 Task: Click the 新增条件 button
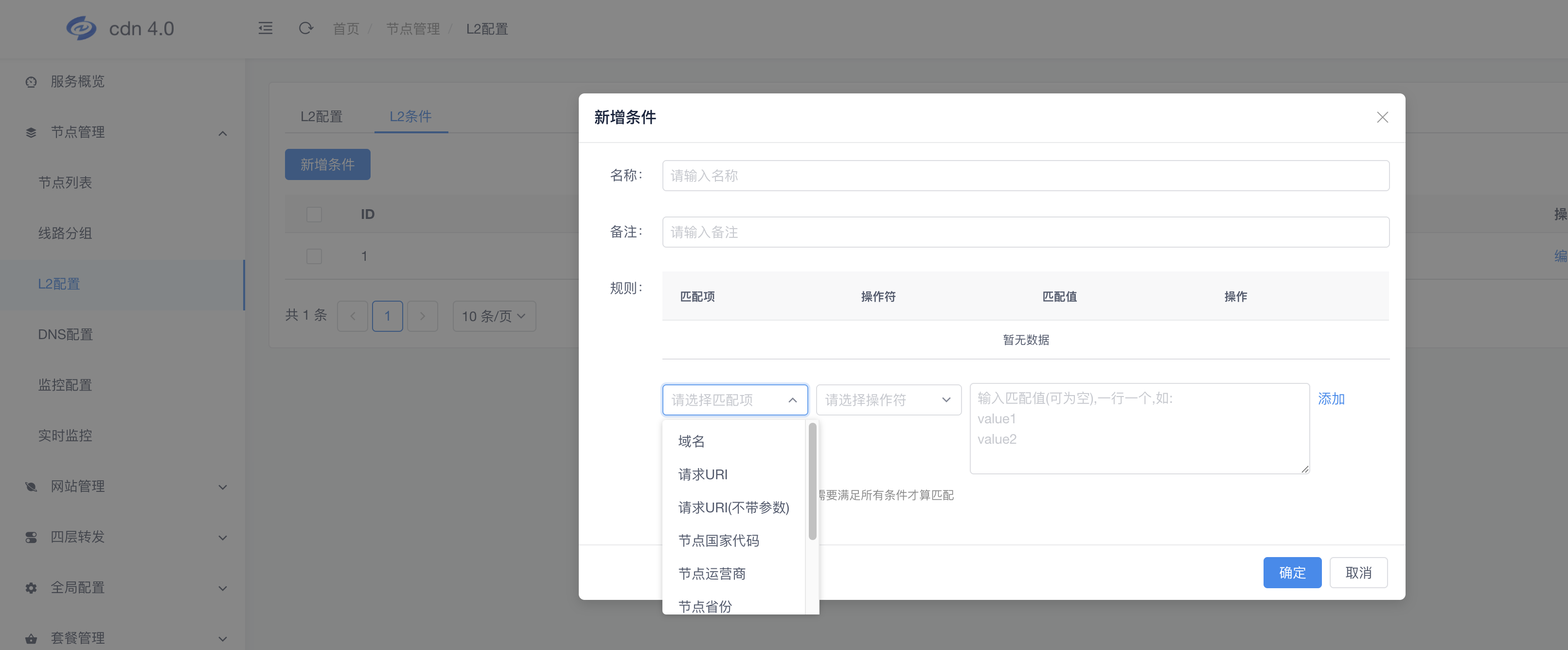pos(327,164)
